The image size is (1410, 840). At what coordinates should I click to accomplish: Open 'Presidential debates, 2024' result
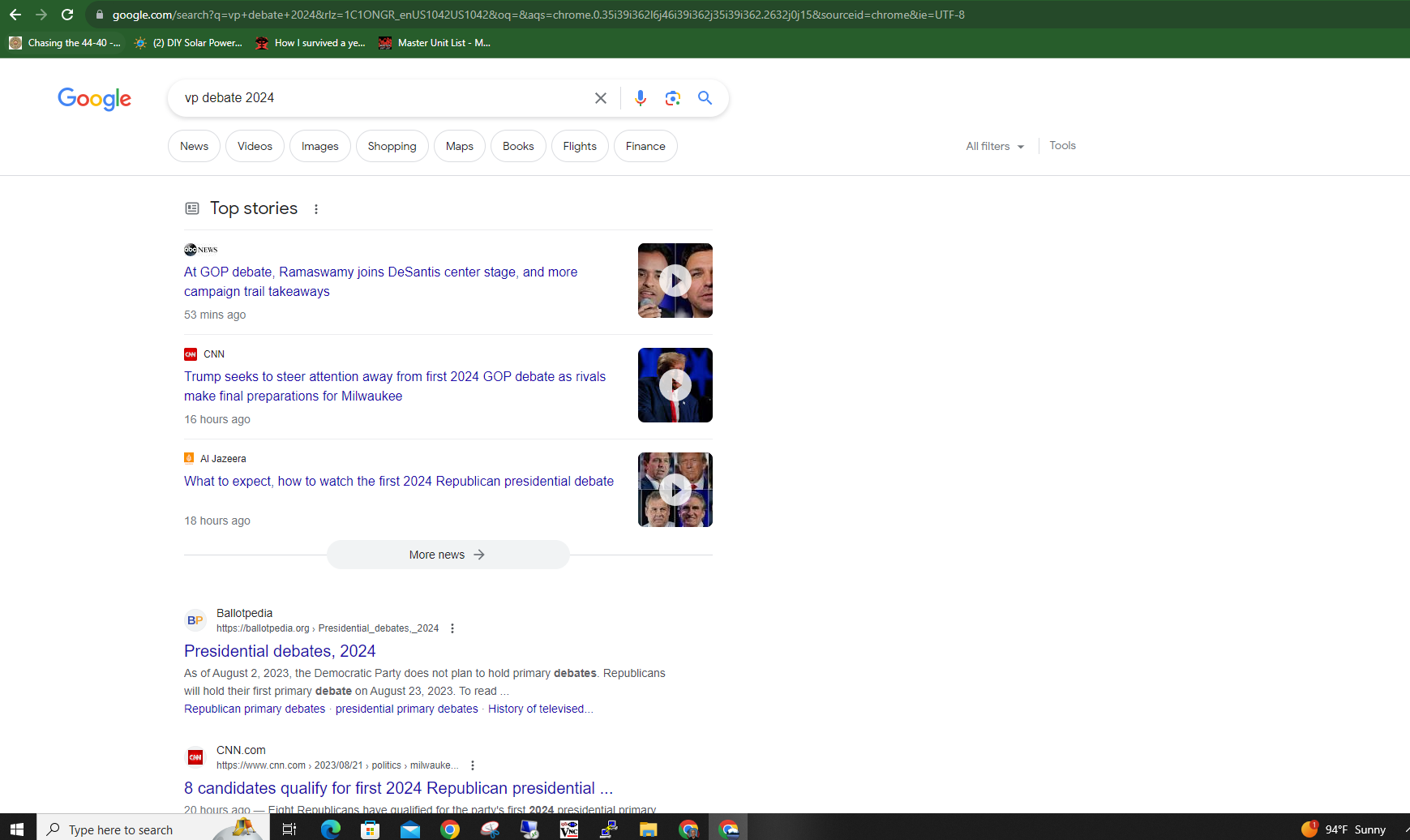click(280, 651)
